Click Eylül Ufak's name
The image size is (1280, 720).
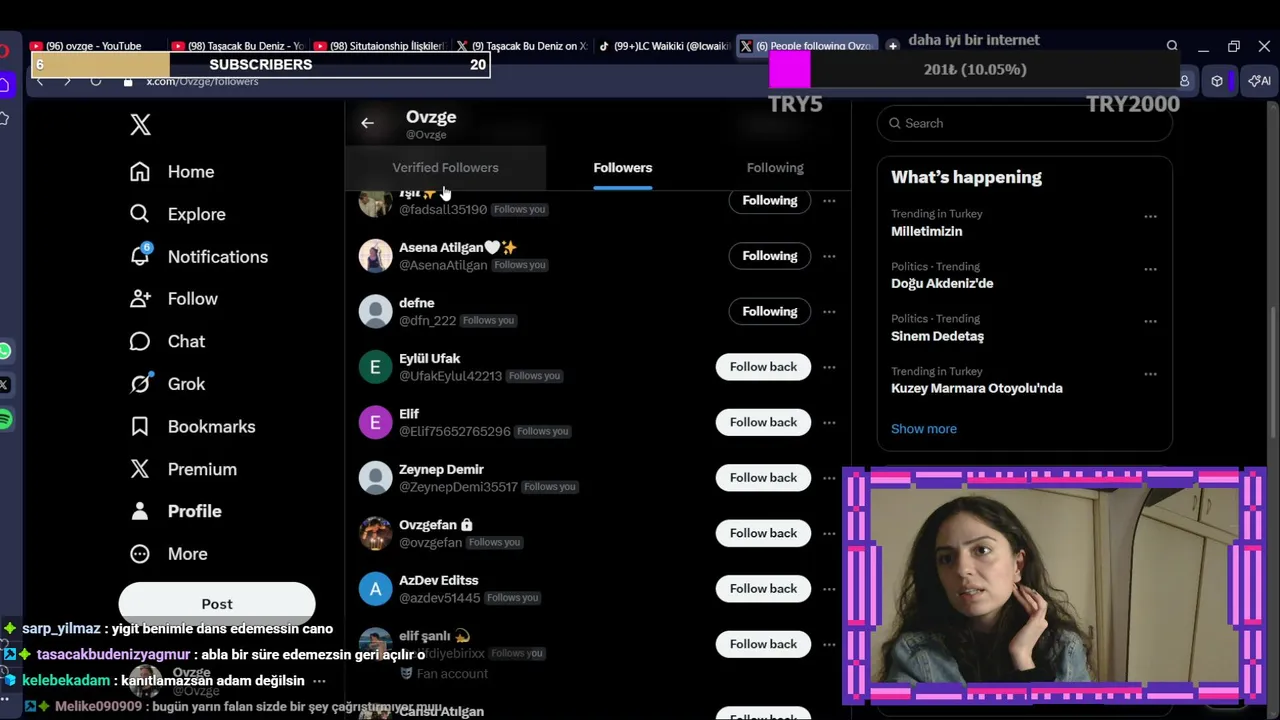pos(430,358)
